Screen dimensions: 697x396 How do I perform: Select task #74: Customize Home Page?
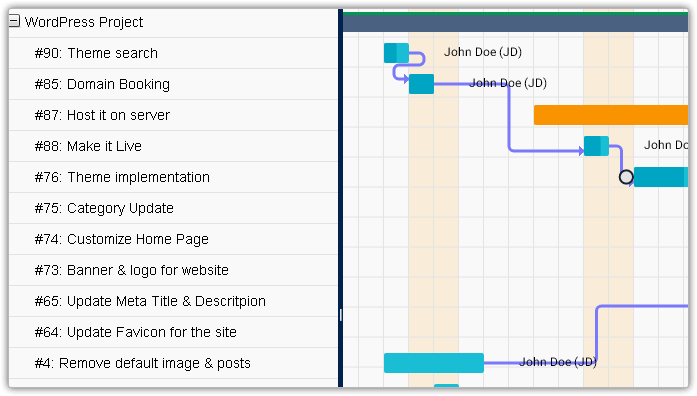click(173, 240)
